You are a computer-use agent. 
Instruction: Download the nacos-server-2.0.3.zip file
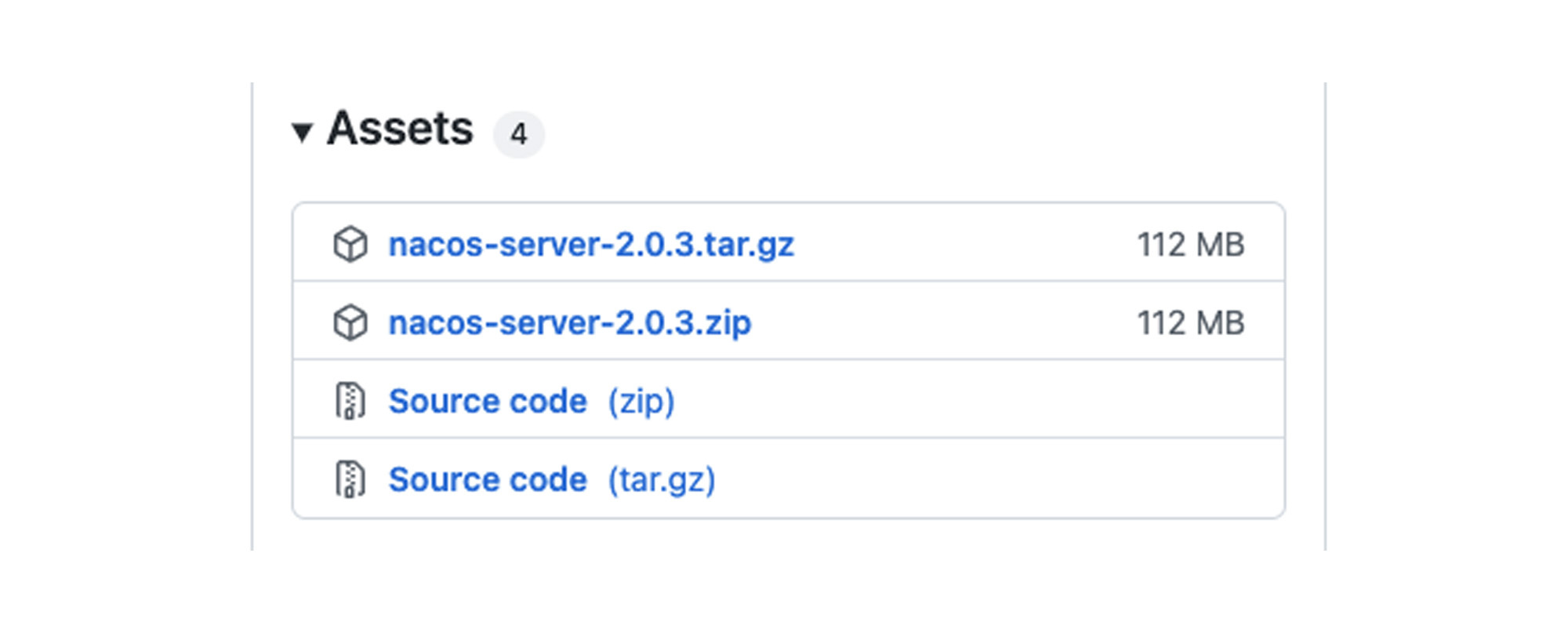pos(570,322)
